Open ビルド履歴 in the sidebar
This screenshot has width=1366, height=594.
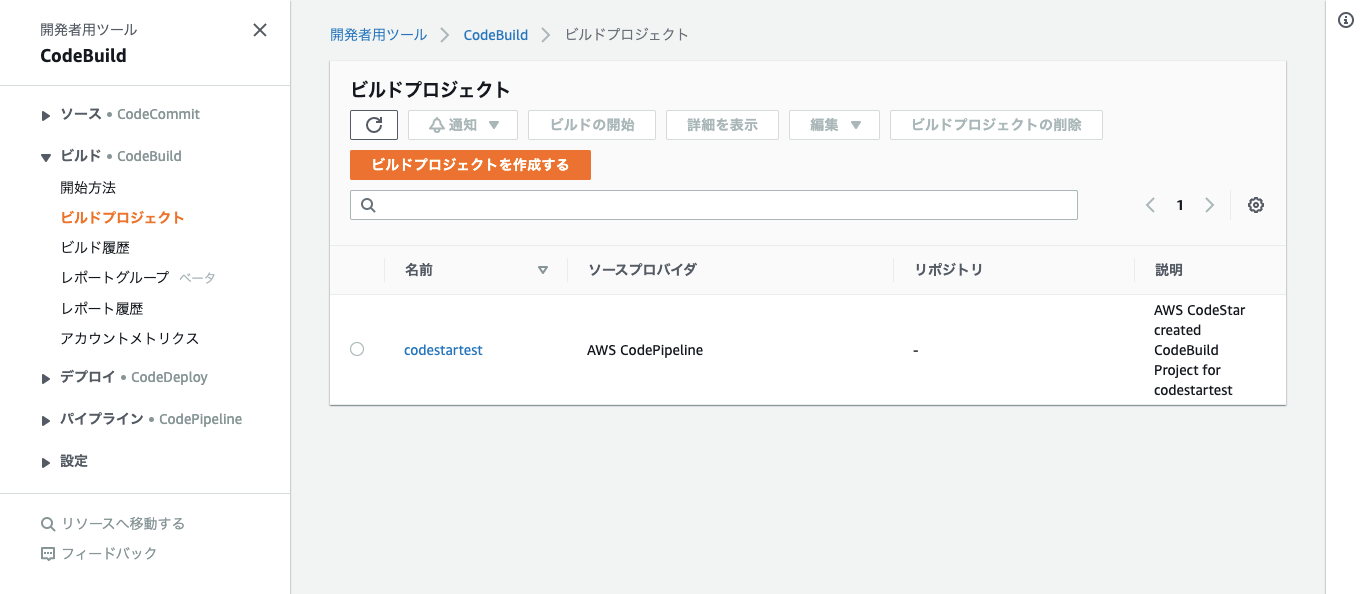click(x=95, y=247)
